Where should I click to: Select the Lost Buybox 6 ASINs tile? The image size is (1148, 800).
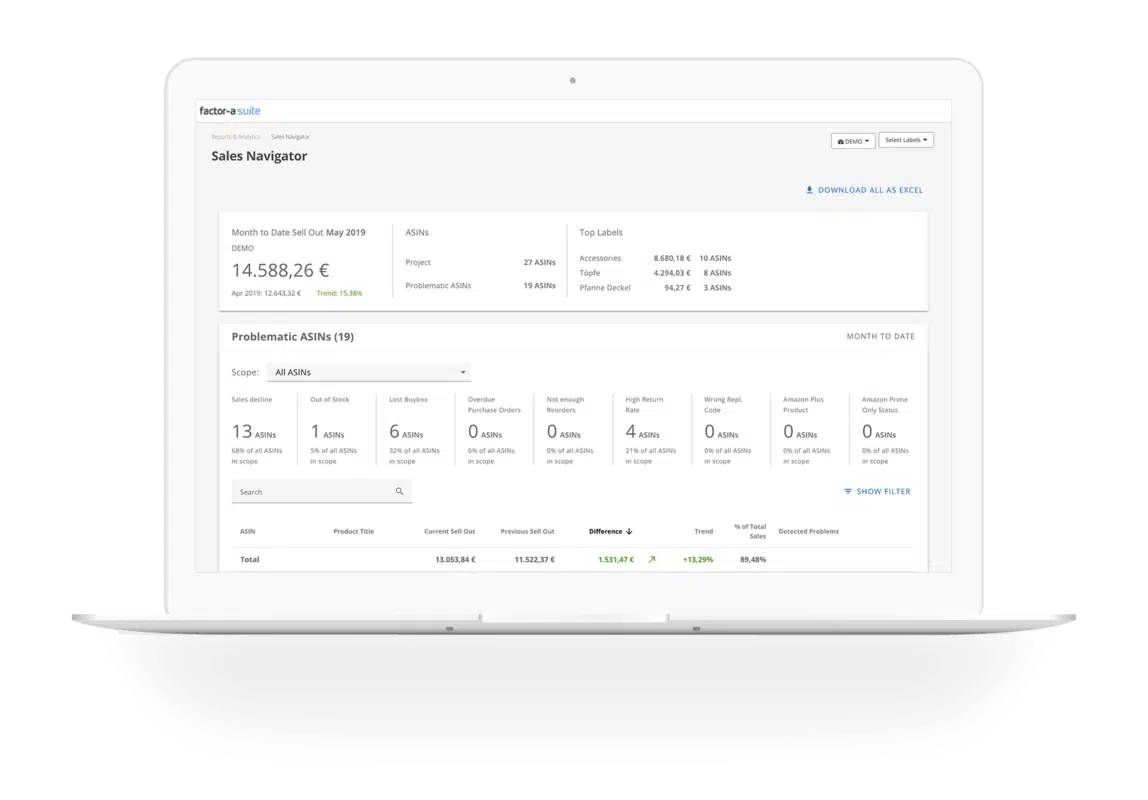click(414, 429)
